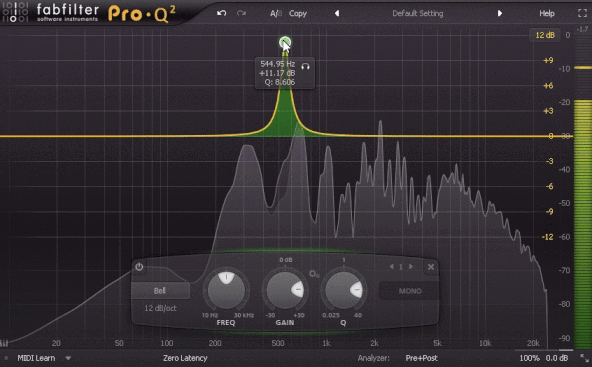Open the Zero Latency processing mode menu
592x367 pixels.
185,358
